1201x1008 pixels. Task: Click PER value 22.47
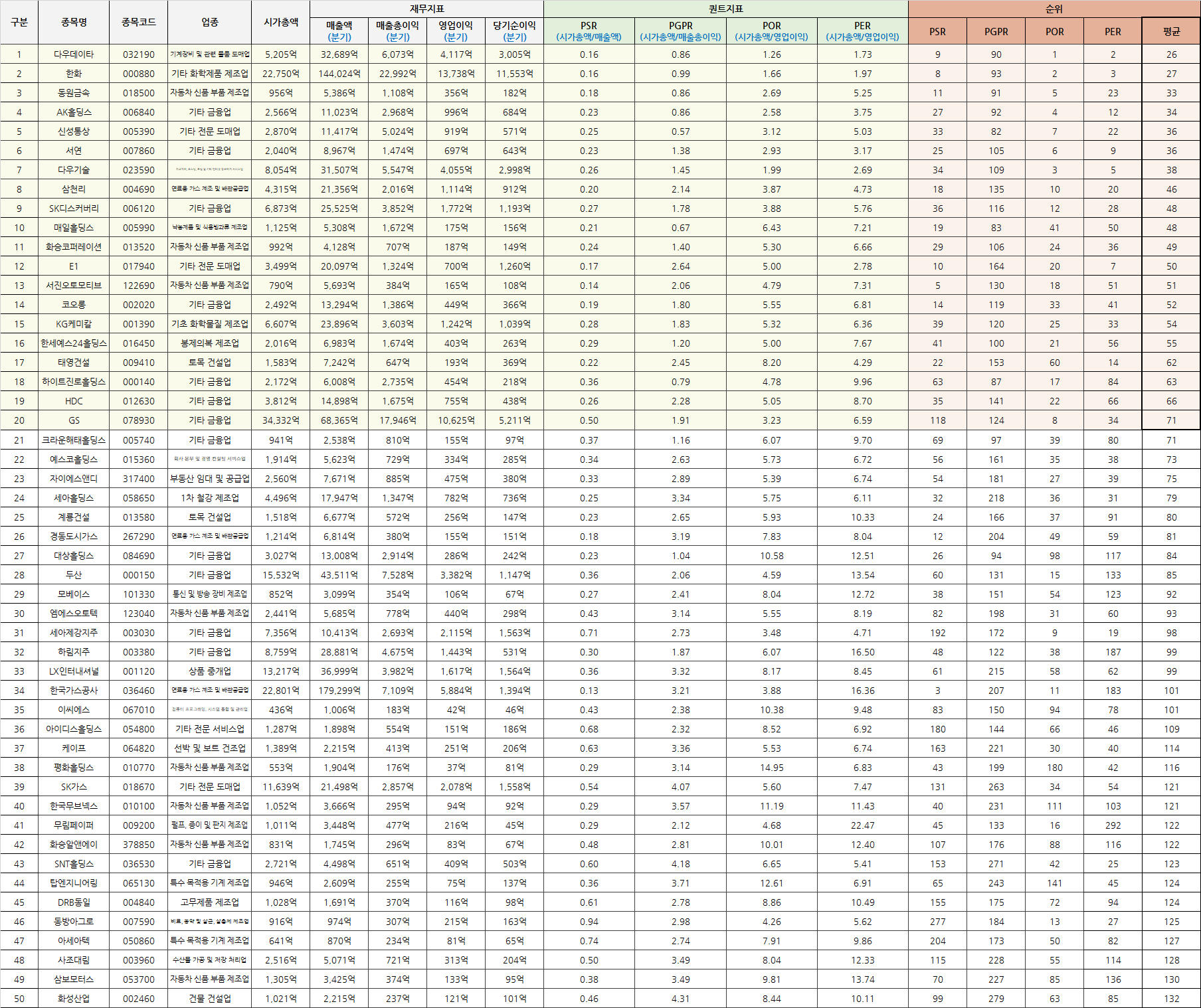pos(863,825)
